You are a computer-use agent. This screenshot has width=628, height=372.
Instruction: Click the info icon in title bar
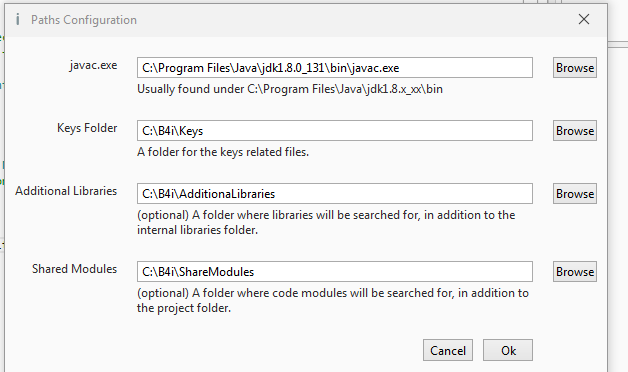[18, 19]
